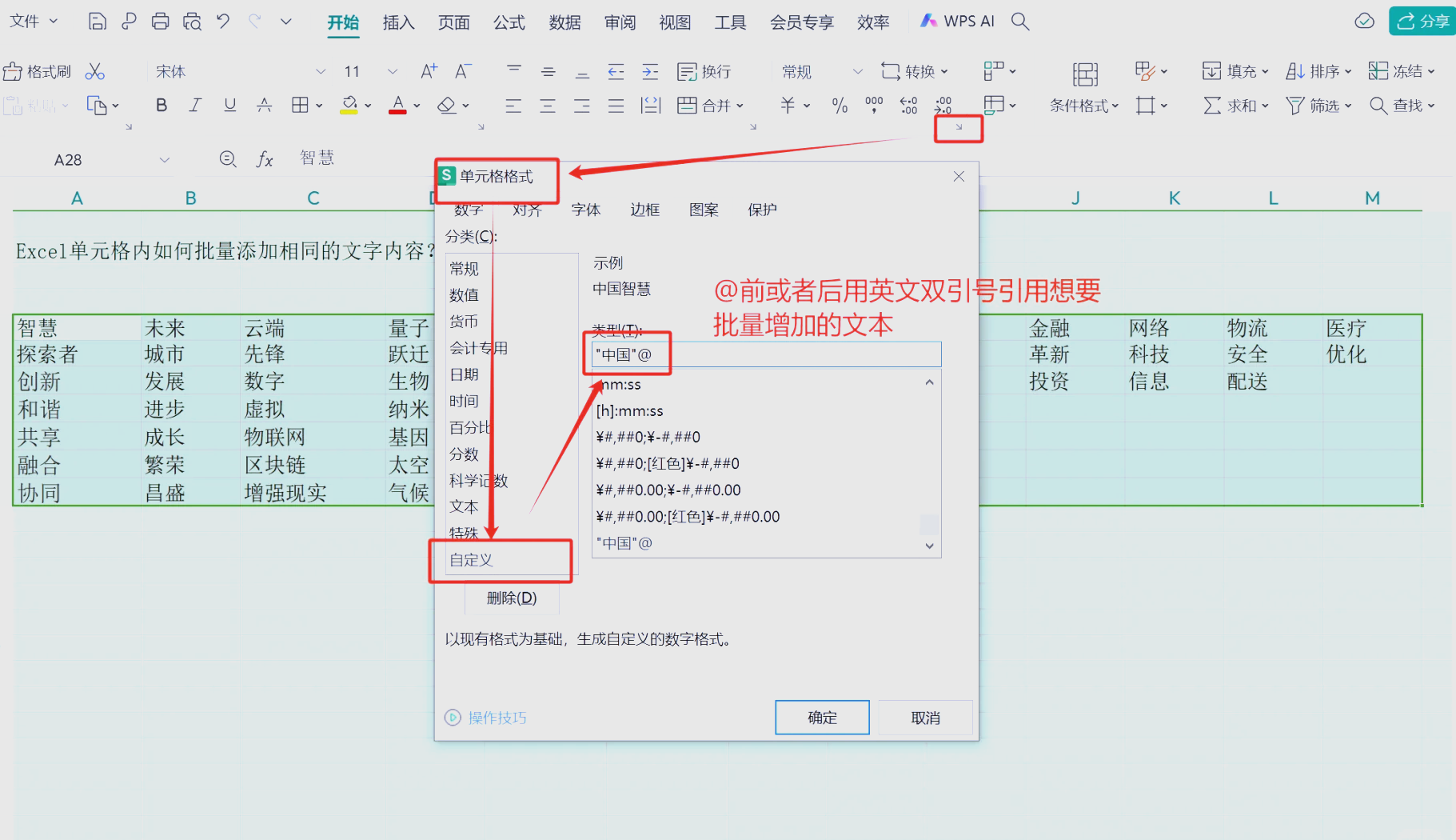1456x840 pixels.
Task: Click the format list scroll-down arrow
Action: (x=929, y=546)
